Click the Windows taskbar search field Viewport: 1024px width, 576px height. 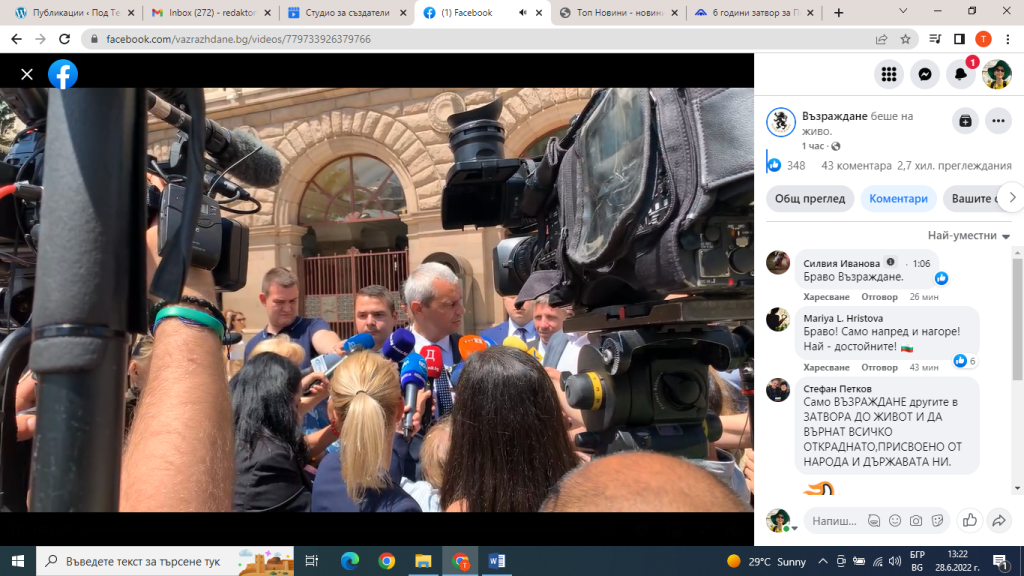150,561
